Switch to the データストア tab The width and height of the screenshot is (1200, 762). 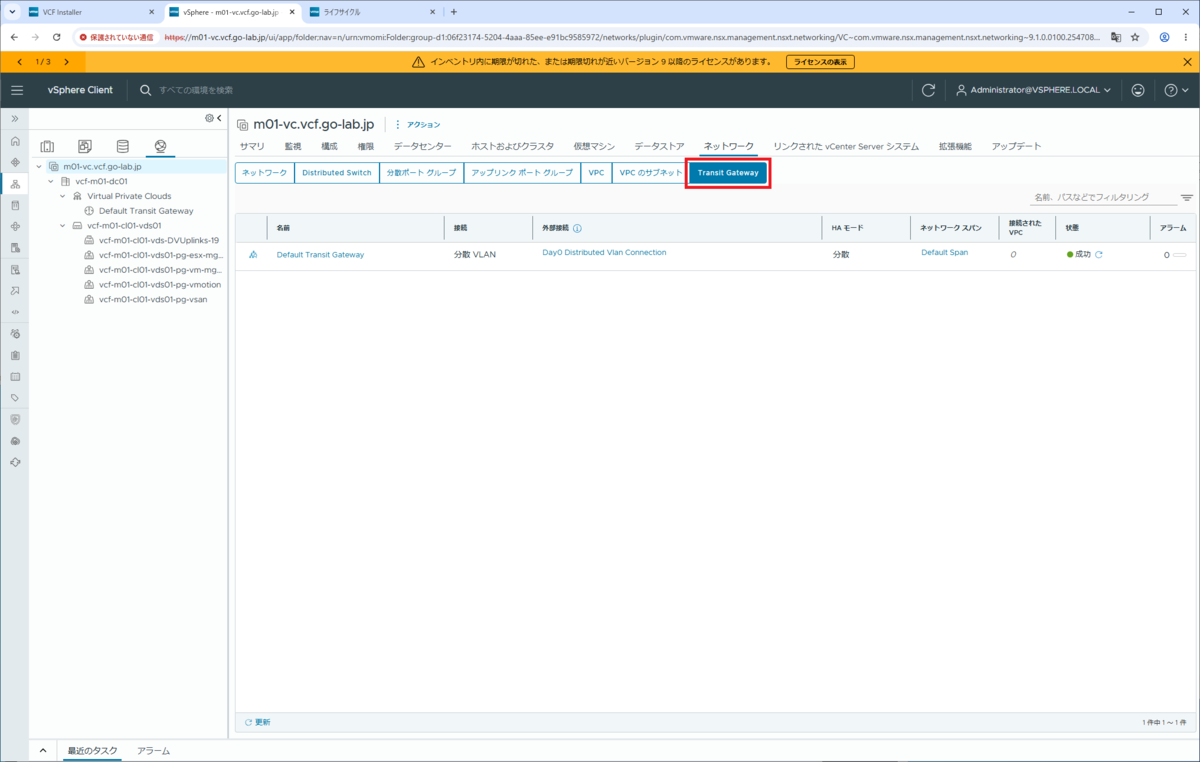659,146
